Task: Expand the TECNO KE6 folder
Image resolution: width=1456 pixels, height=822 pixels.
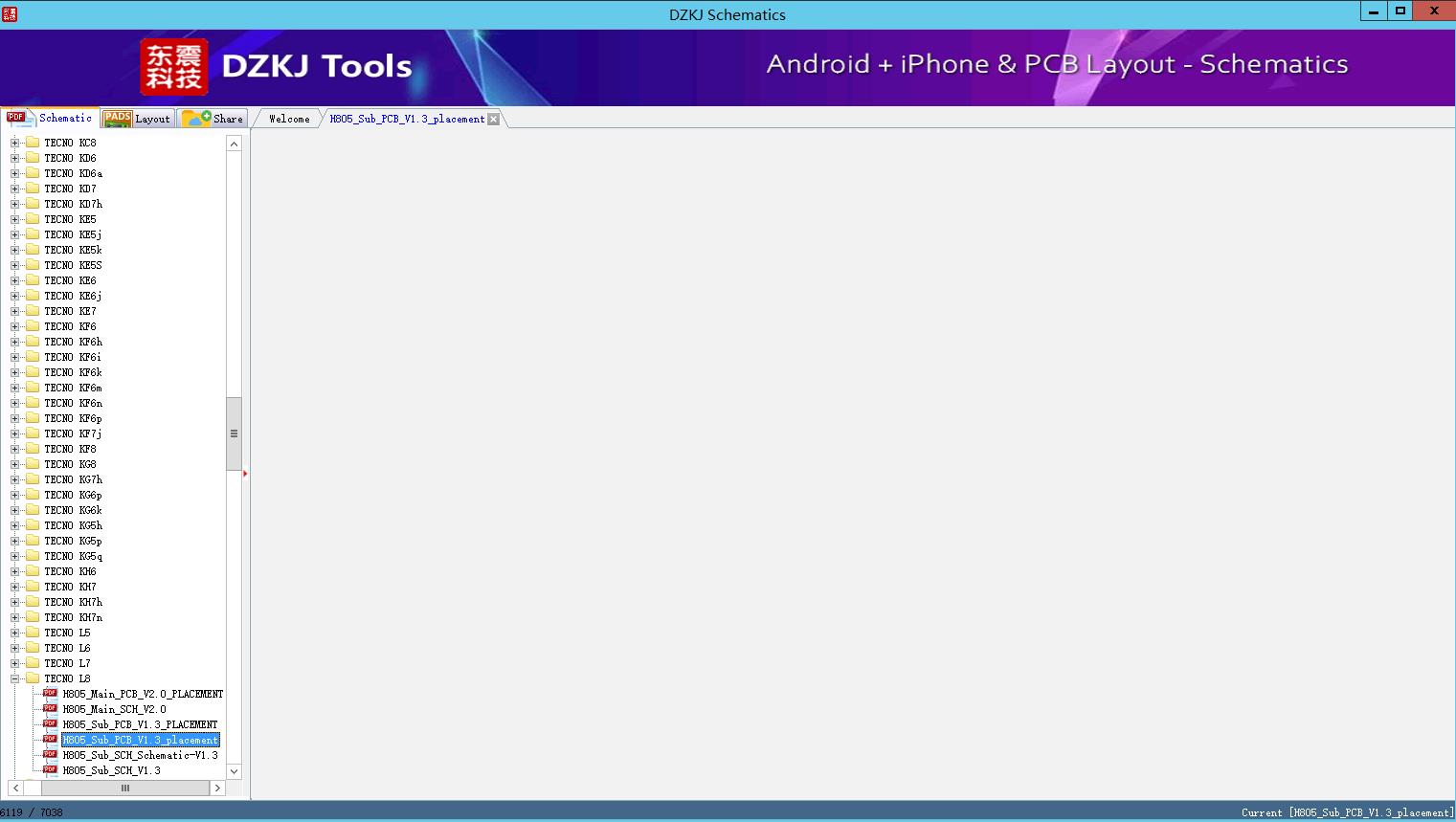Action: click(14, 280)
